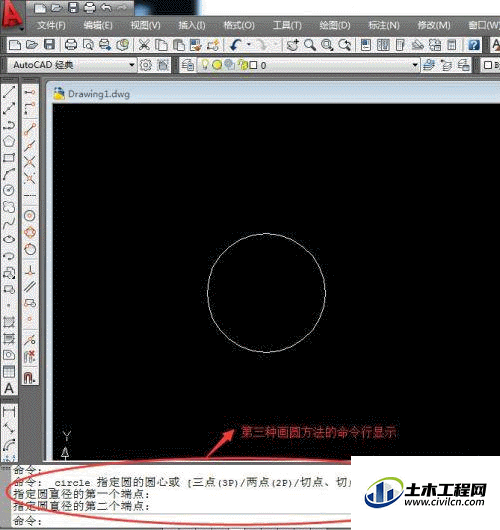Open Object Snap Settings magnet icon
The width and height of the screenshot is (500, 530).
30,377
